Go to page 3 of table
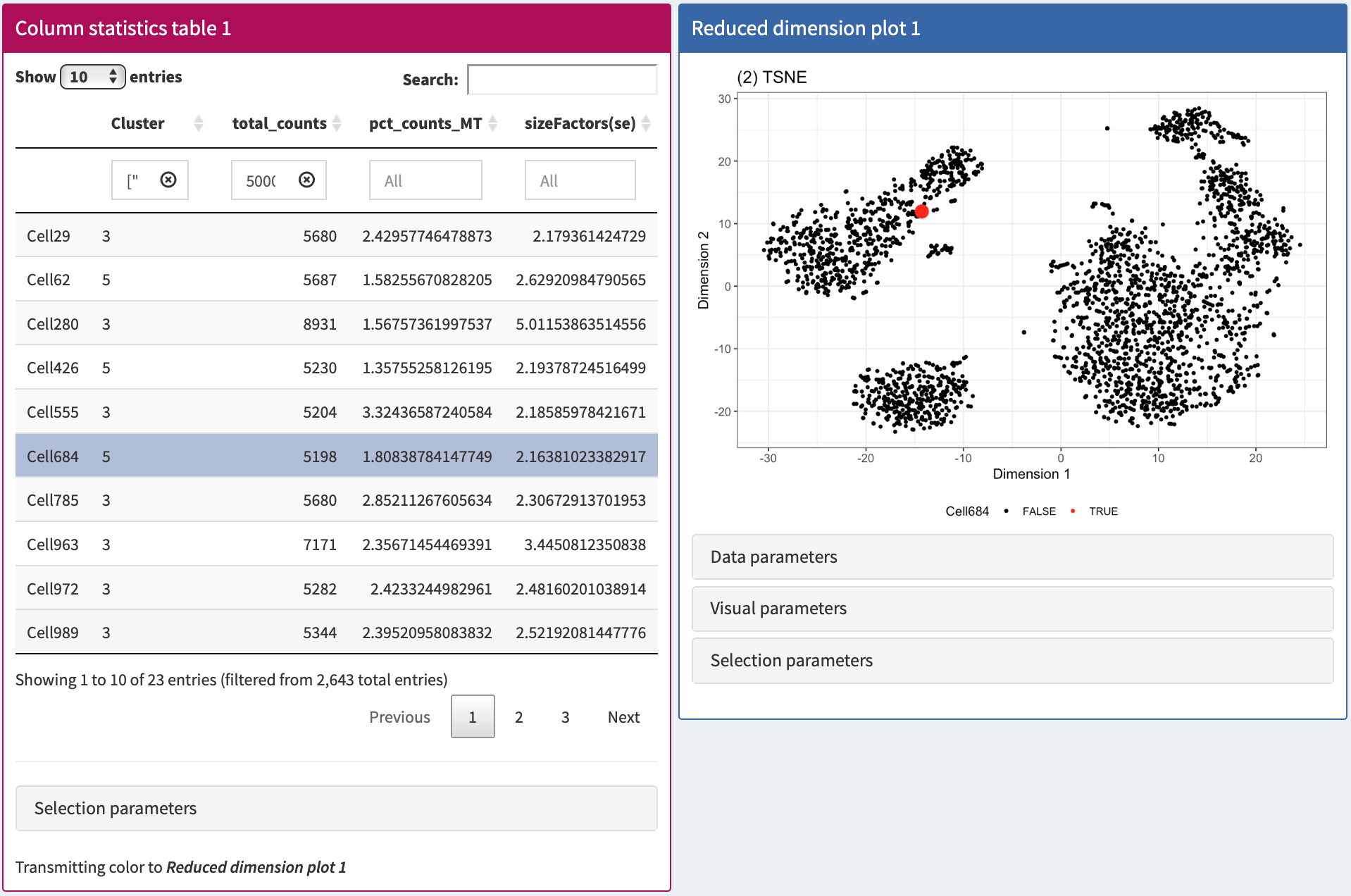Viewport: 1351px width, 896px height. [x=565, y=717]
